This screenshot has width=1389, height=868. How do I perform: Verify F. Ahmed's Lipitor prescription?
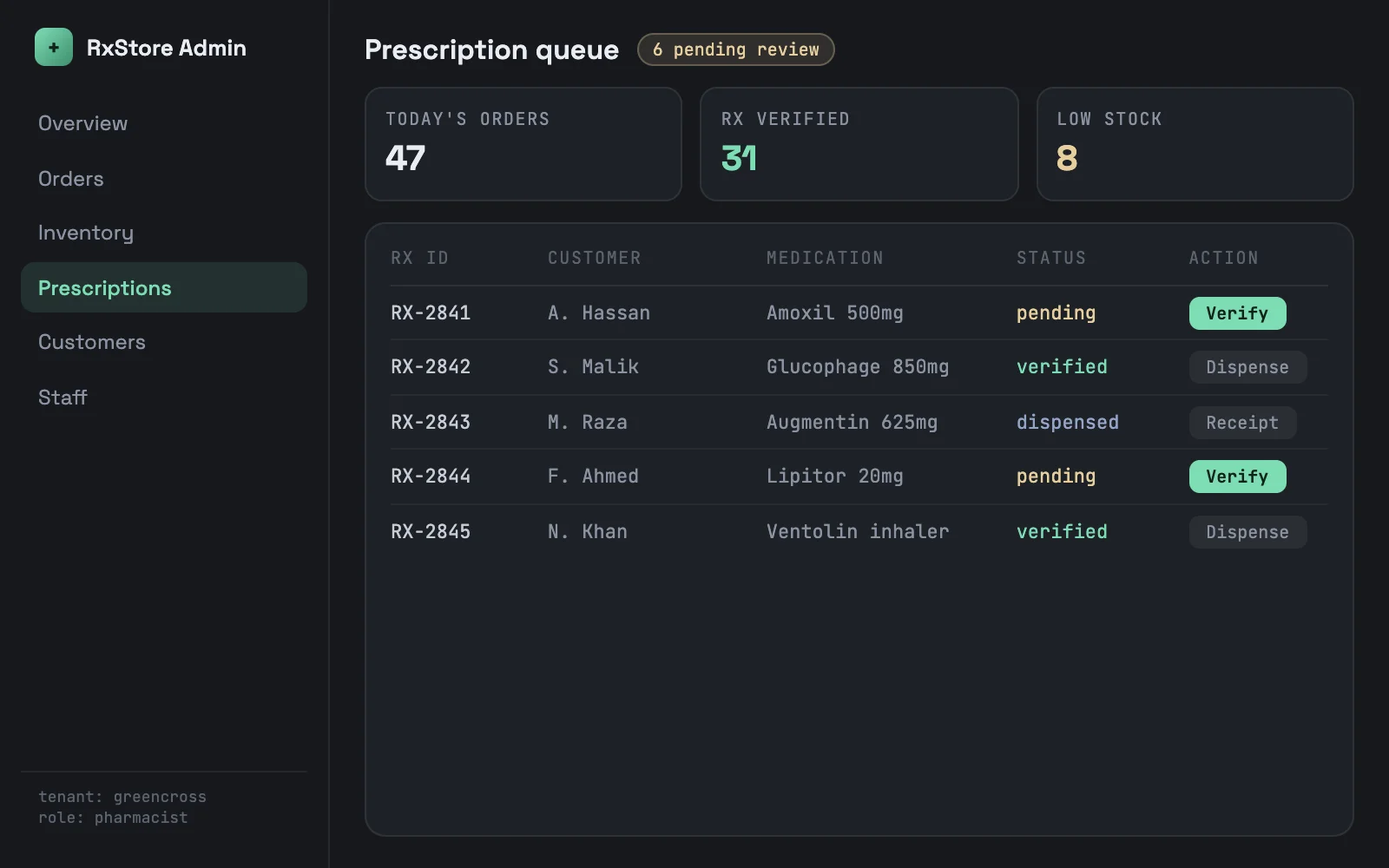[x=1237, y=477]
